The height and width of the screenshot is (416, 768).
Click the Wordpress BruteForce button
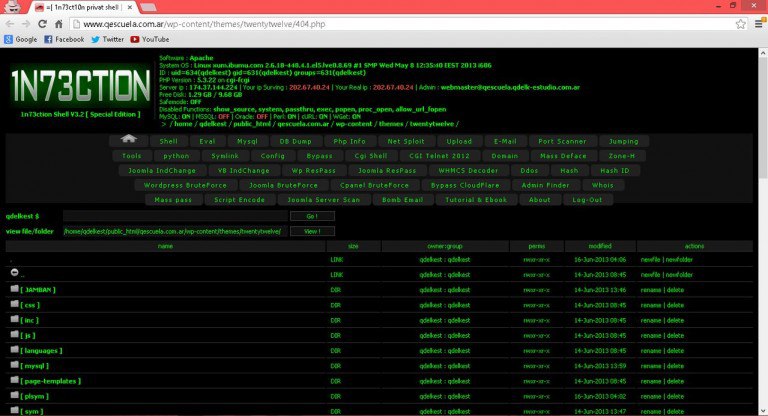click(186, 185)
